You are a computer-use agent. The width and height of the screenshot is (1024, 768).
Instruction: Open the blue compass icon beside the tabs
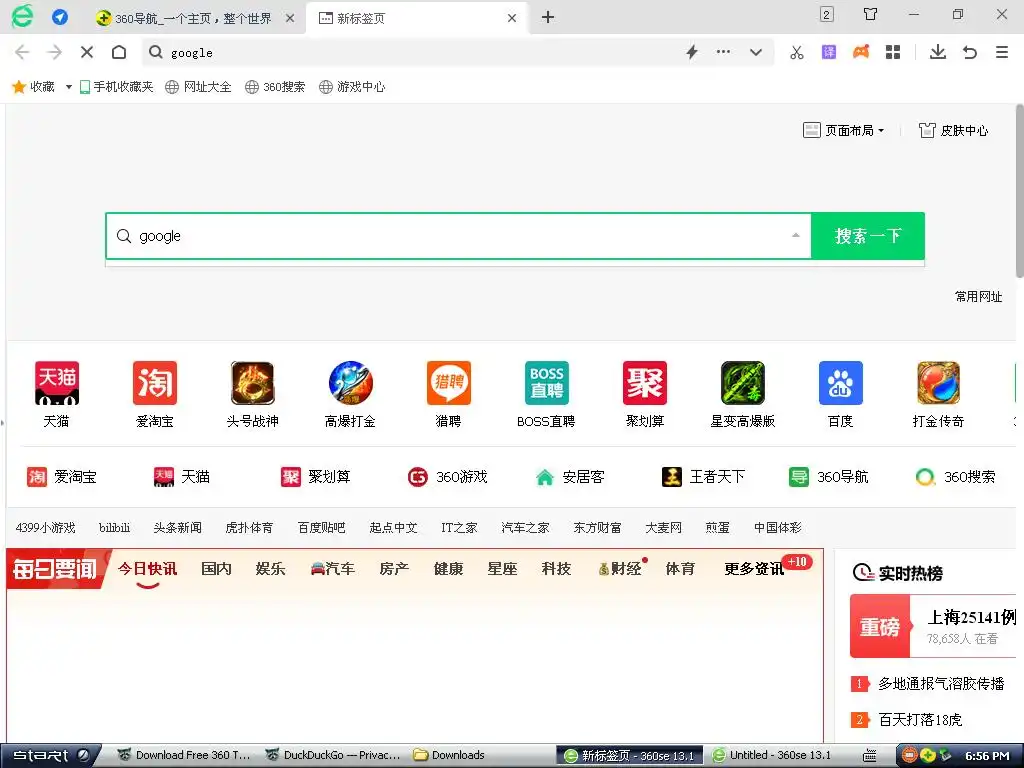point(60,18)
